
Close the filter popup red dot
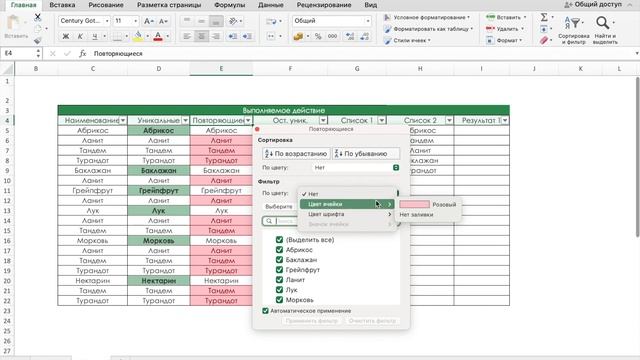[257, 129]
